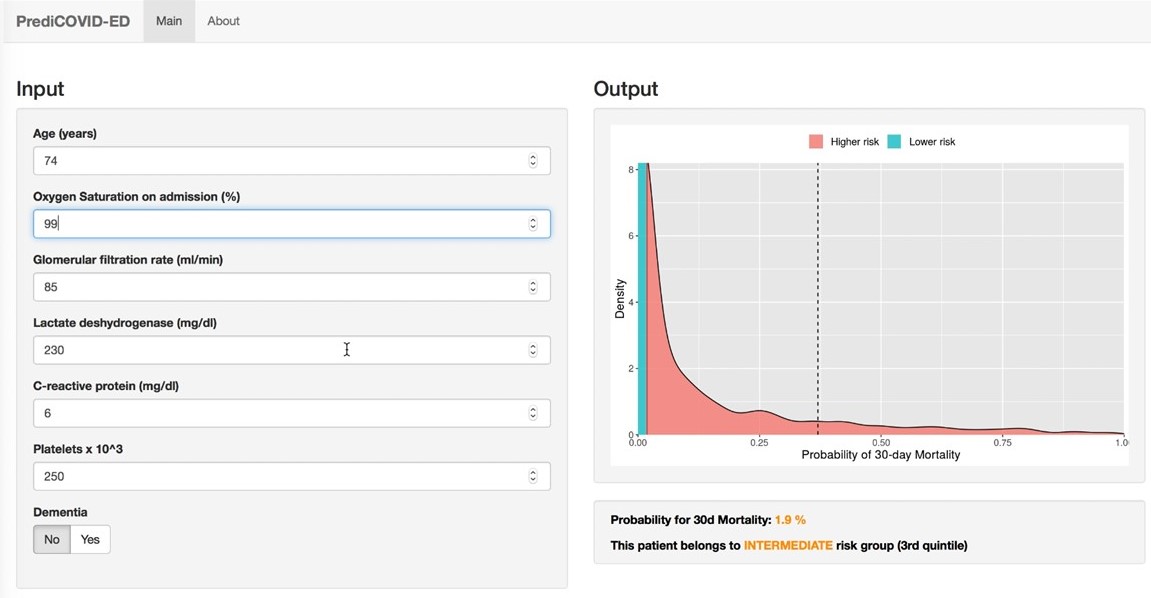
Task: Switch to the Main tab
Action: pyautogui.click(x=169, y=21)
